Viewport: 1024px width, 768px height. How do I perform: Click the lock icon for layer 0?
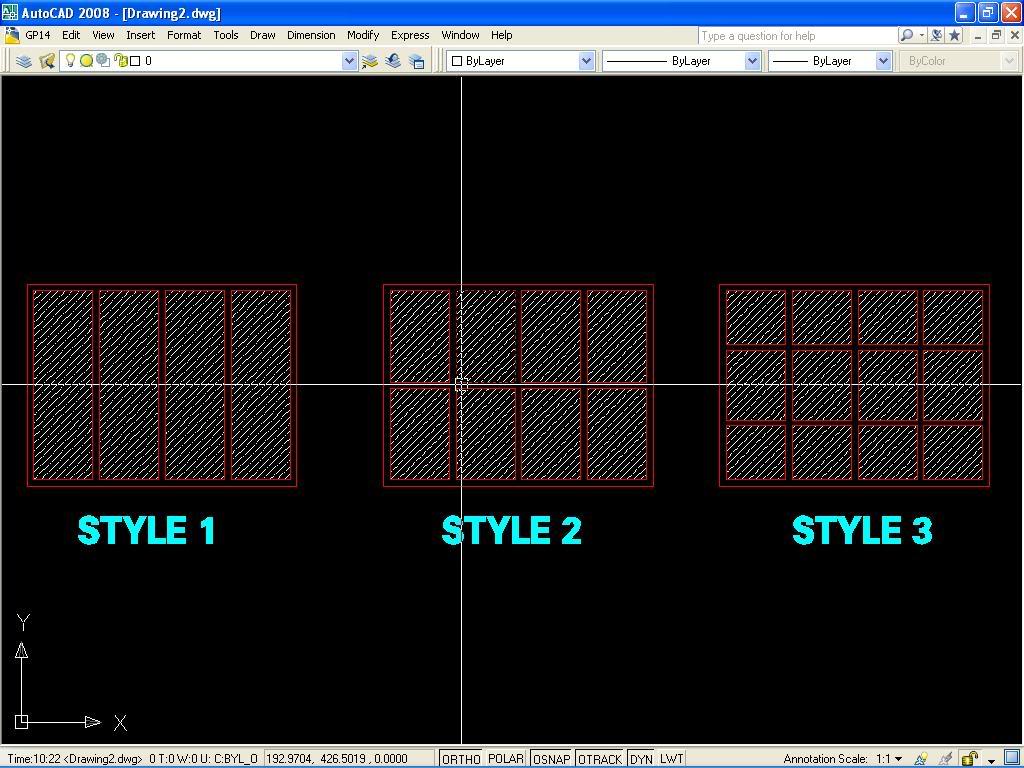[x=120, y=60]
